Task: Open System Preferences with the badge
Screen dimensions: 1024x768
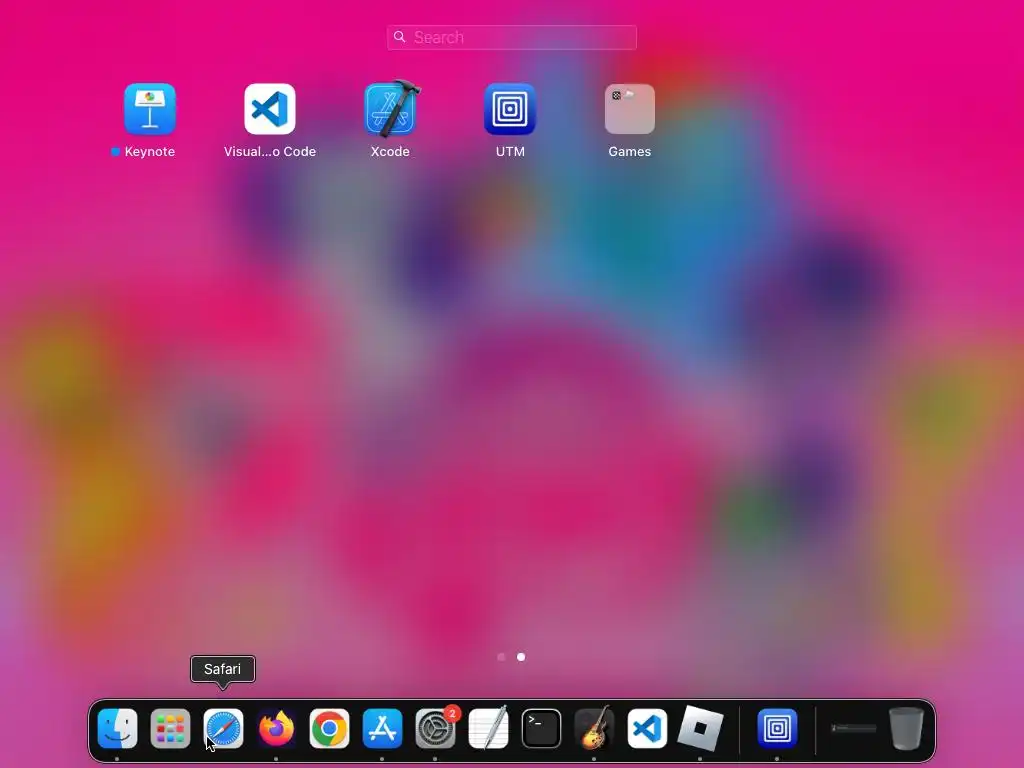Action: point(436,728)
